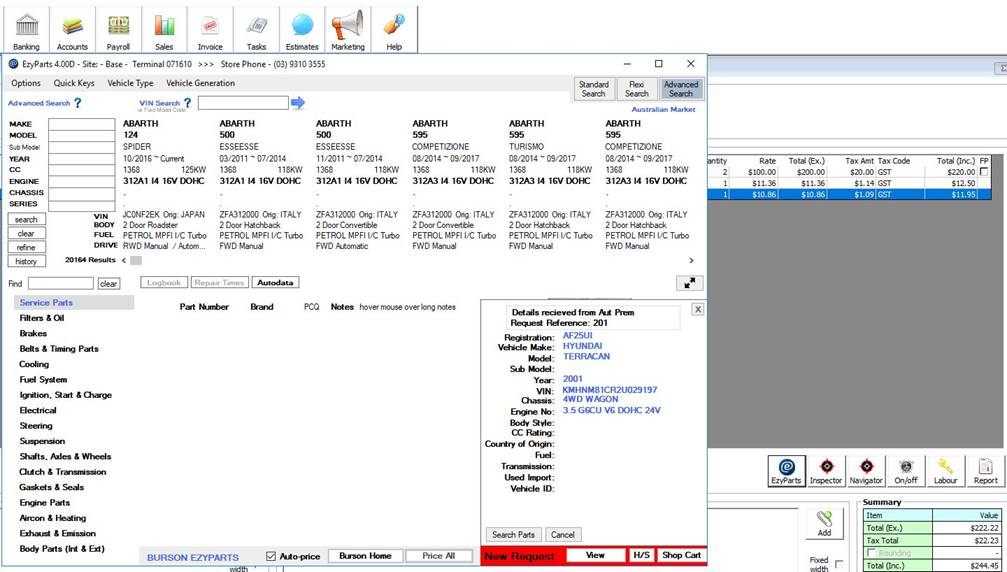Viewport: 1007px width, 572px height.
Task: Open the Vehicle Type menu
Action: (130, 83)
